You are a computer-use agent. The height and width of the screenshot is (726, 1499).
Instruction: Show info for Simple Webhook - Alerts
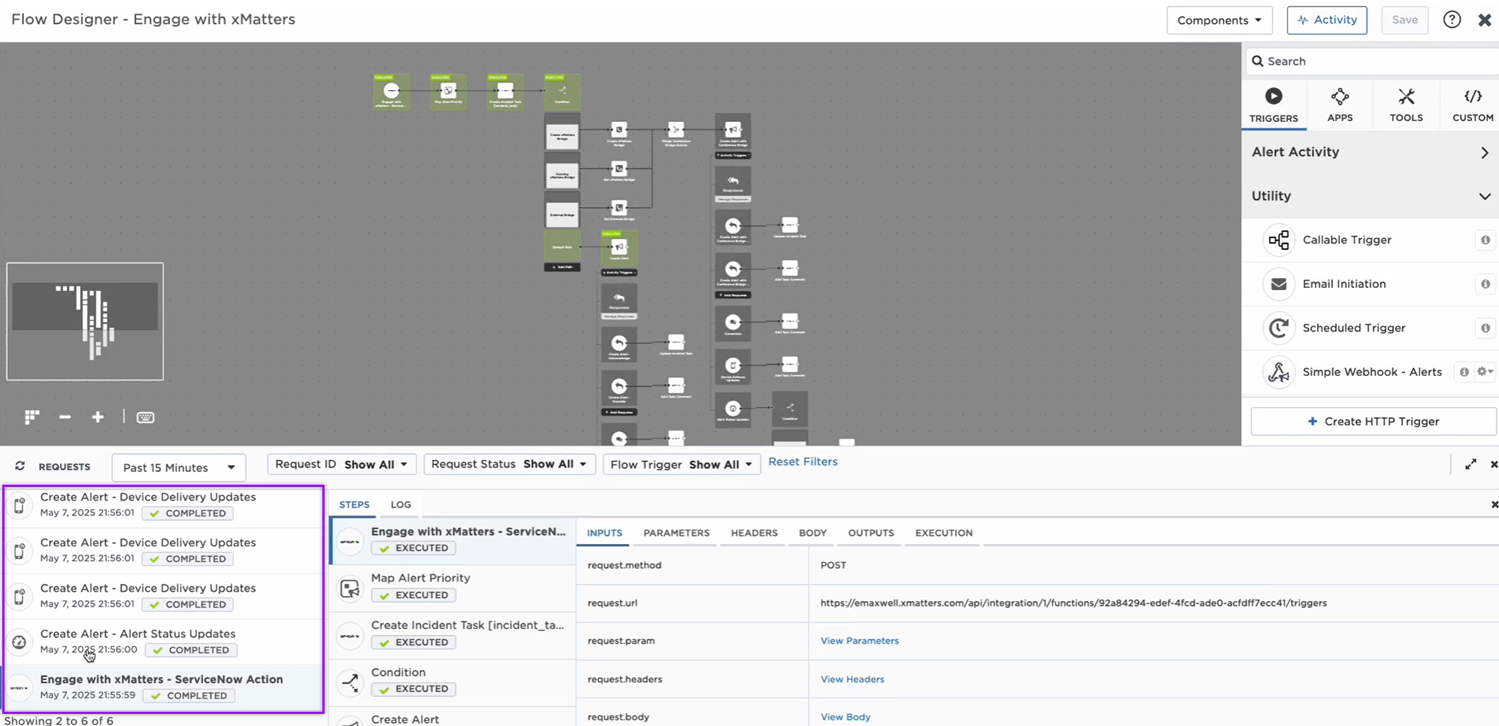tap(1464, 372)
